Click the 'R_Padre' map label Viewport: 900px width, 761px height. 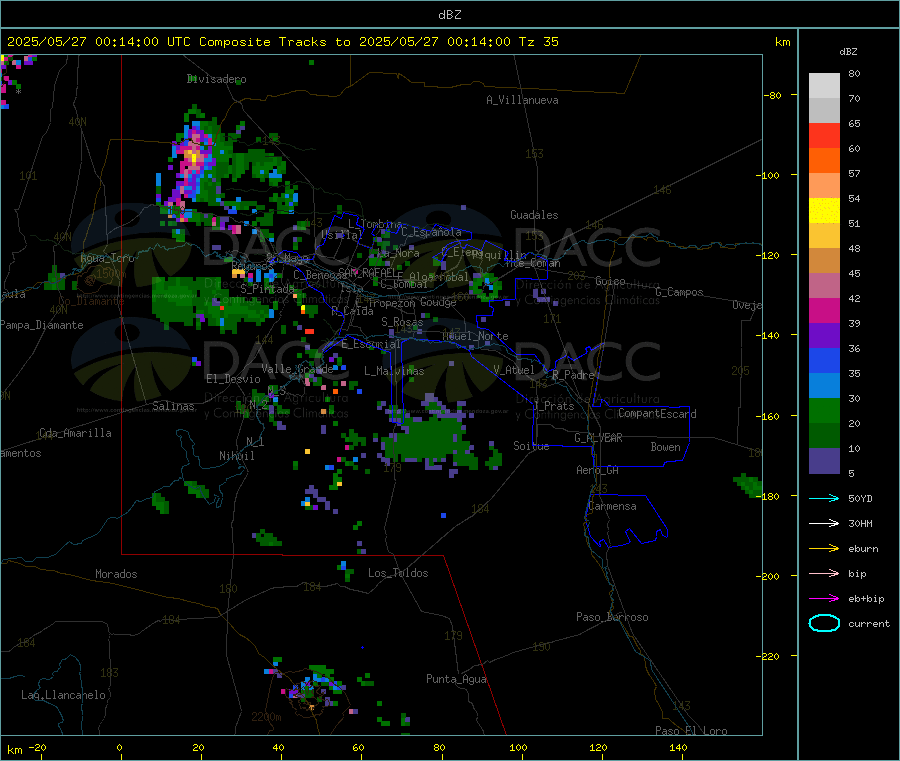(x=573, y=375)
